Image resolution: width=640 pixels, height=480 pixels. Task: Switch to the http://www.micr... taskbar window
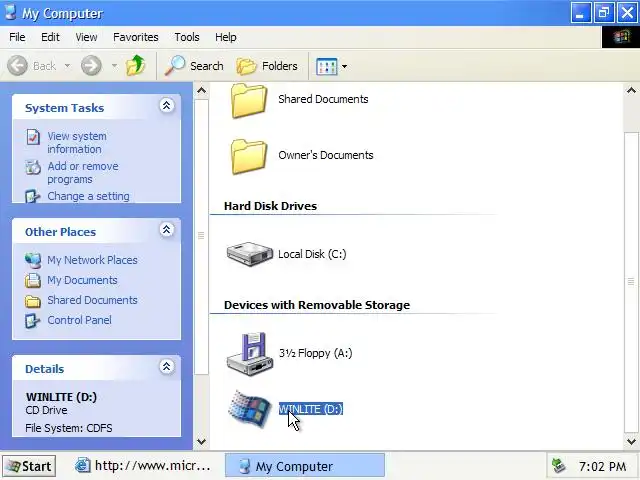tap(144, 466)
